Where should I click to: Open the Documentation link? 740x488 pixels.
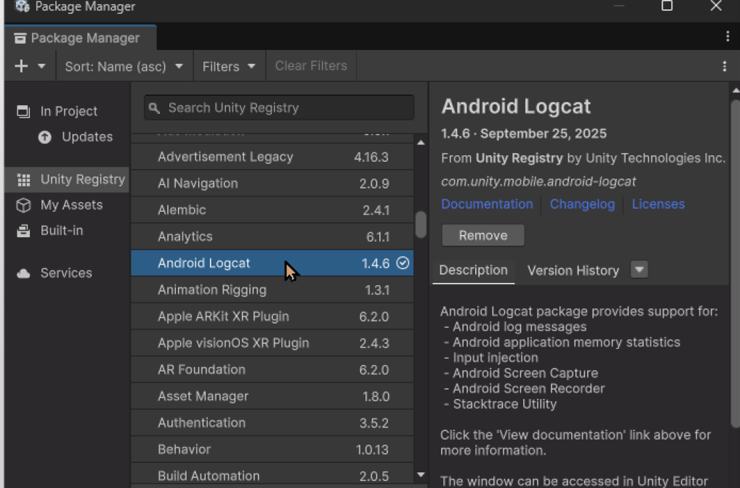pos(487,204)
